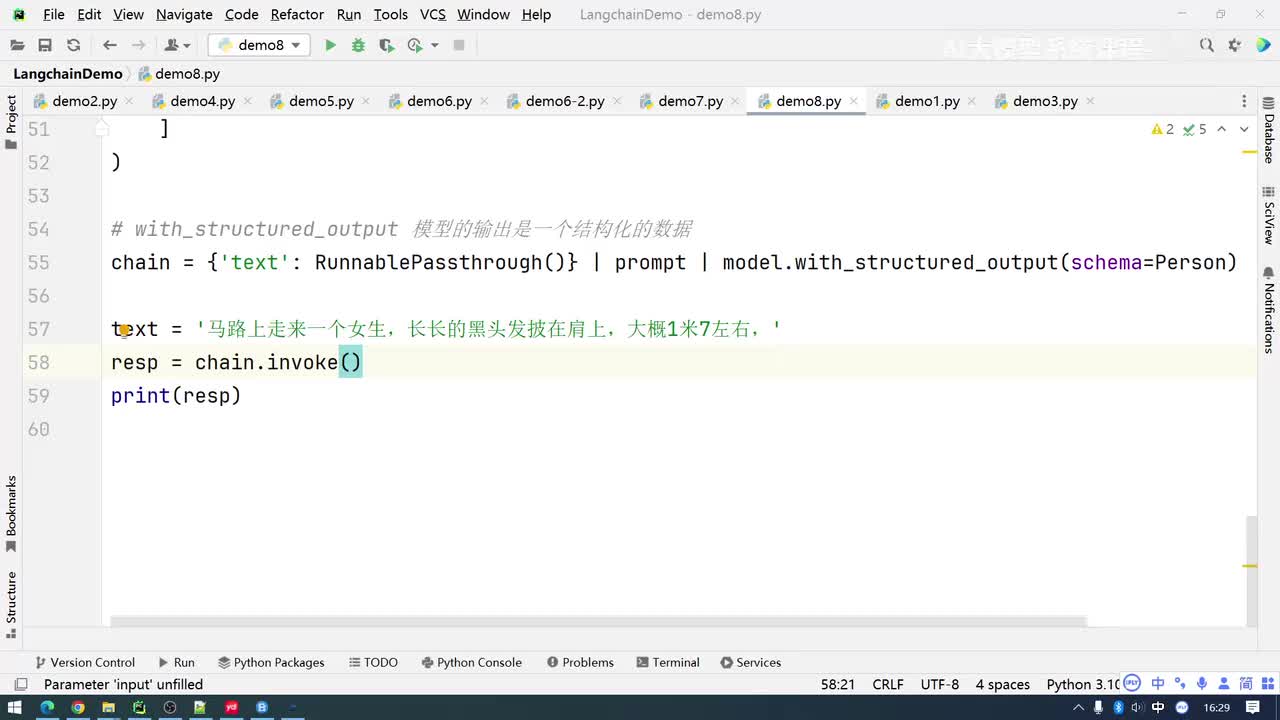Click line number 55 in the gutter
Viewport: 1280px width, 720px height.
pos(38,262)
